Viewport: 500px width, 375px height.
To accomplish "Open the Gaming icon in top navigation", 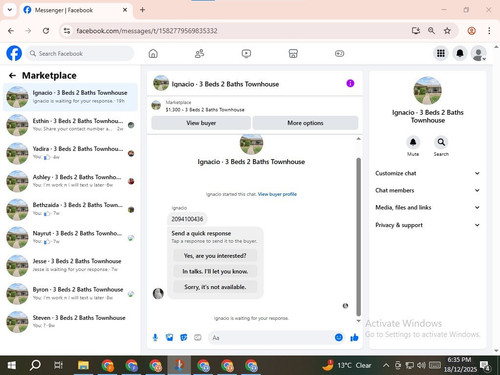I will tap(339, 53).
